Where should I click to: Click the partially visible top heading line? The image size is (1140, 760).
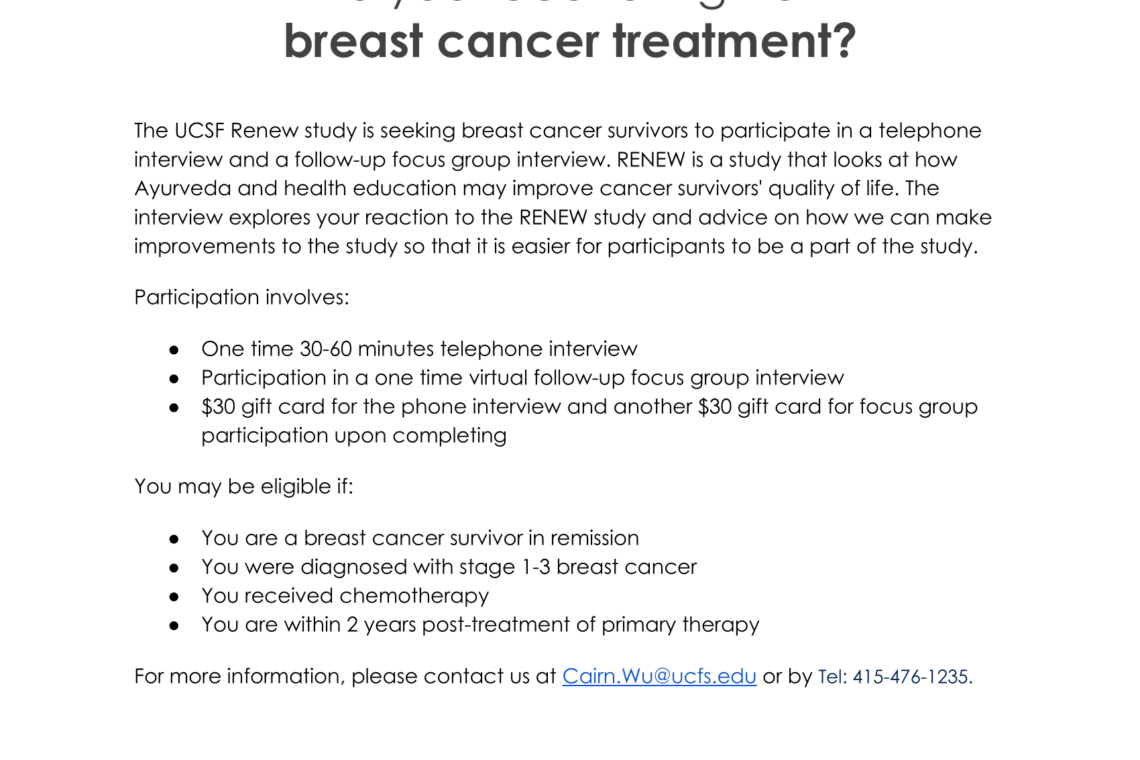pos(569,5)
